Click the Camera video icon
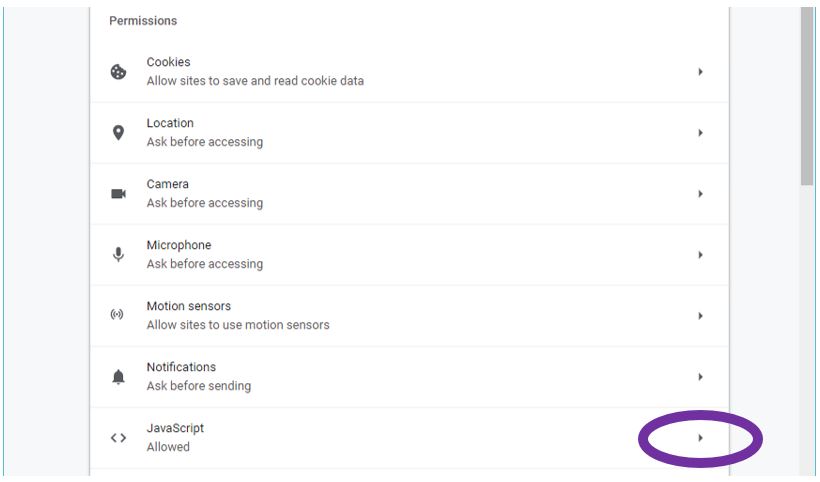 (x=118, y=194)
